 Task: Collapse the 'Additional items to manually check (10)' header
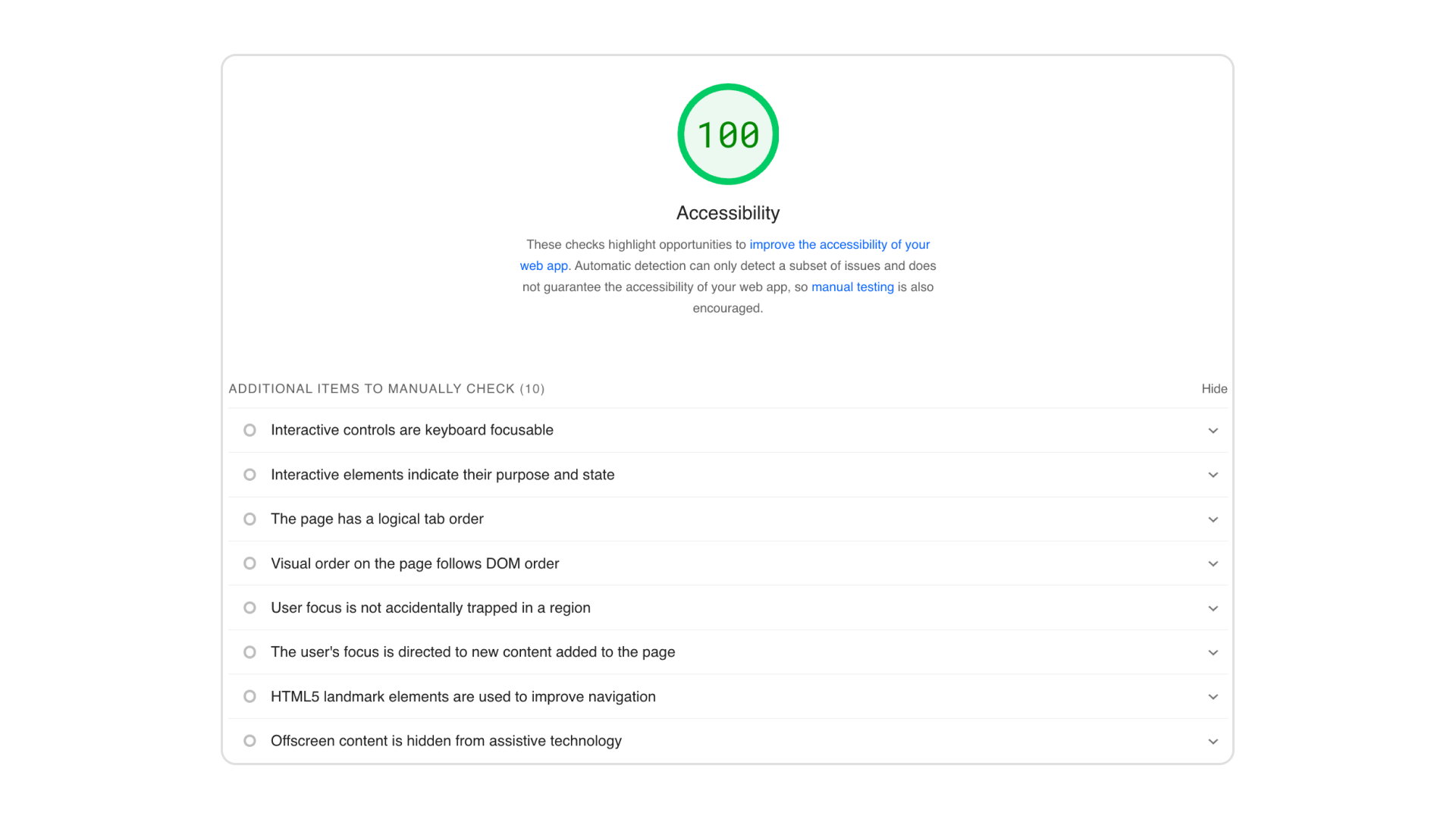[x=387, y=388]
